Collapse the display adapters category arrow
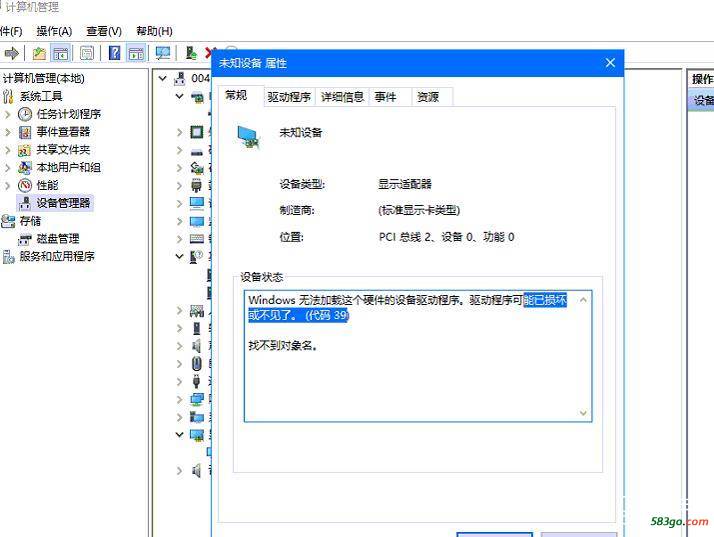Screen dimensions: 714x537 pos(179,435)
